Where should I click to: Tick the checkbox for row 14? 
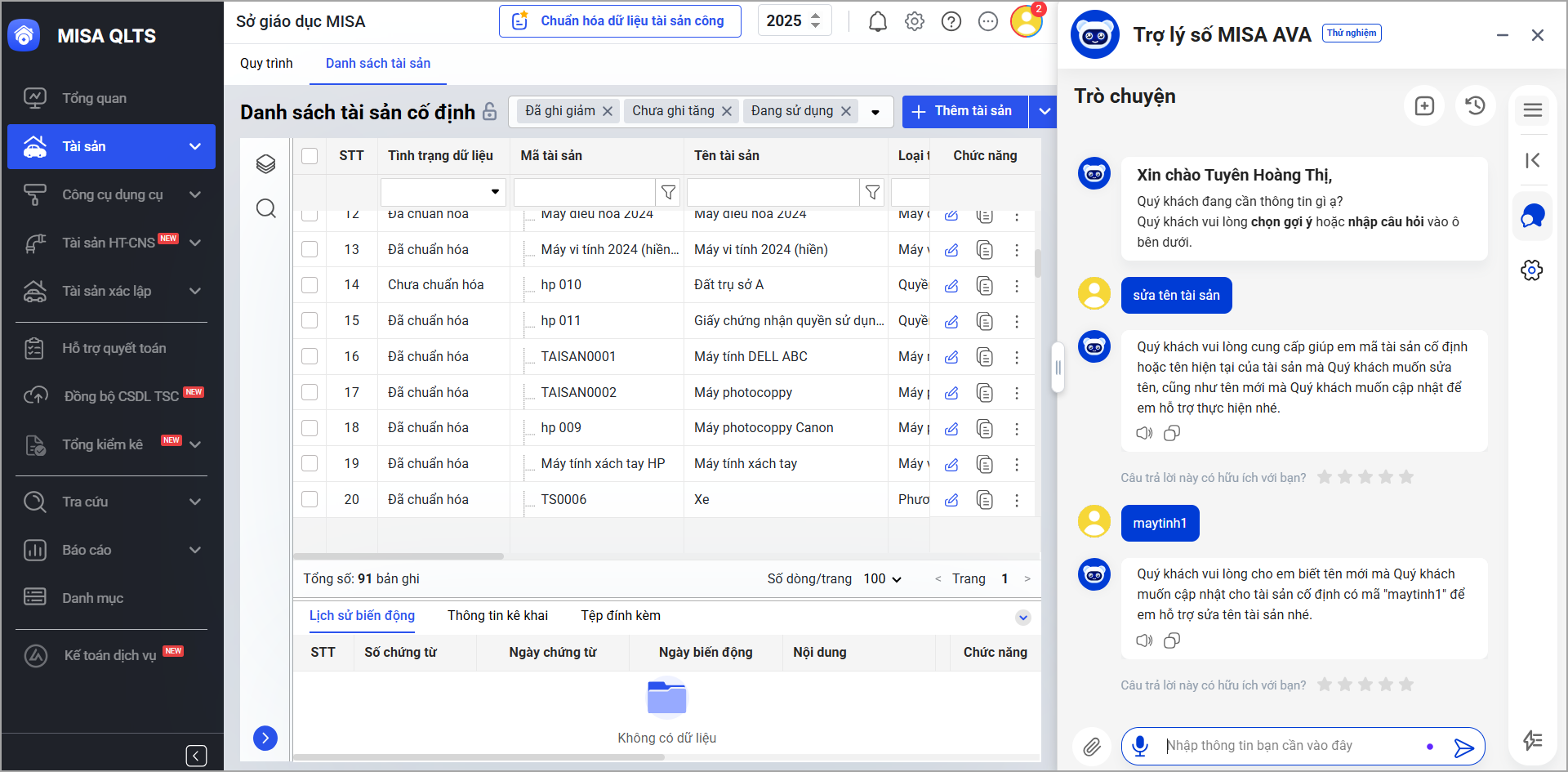tap(310, 285)
